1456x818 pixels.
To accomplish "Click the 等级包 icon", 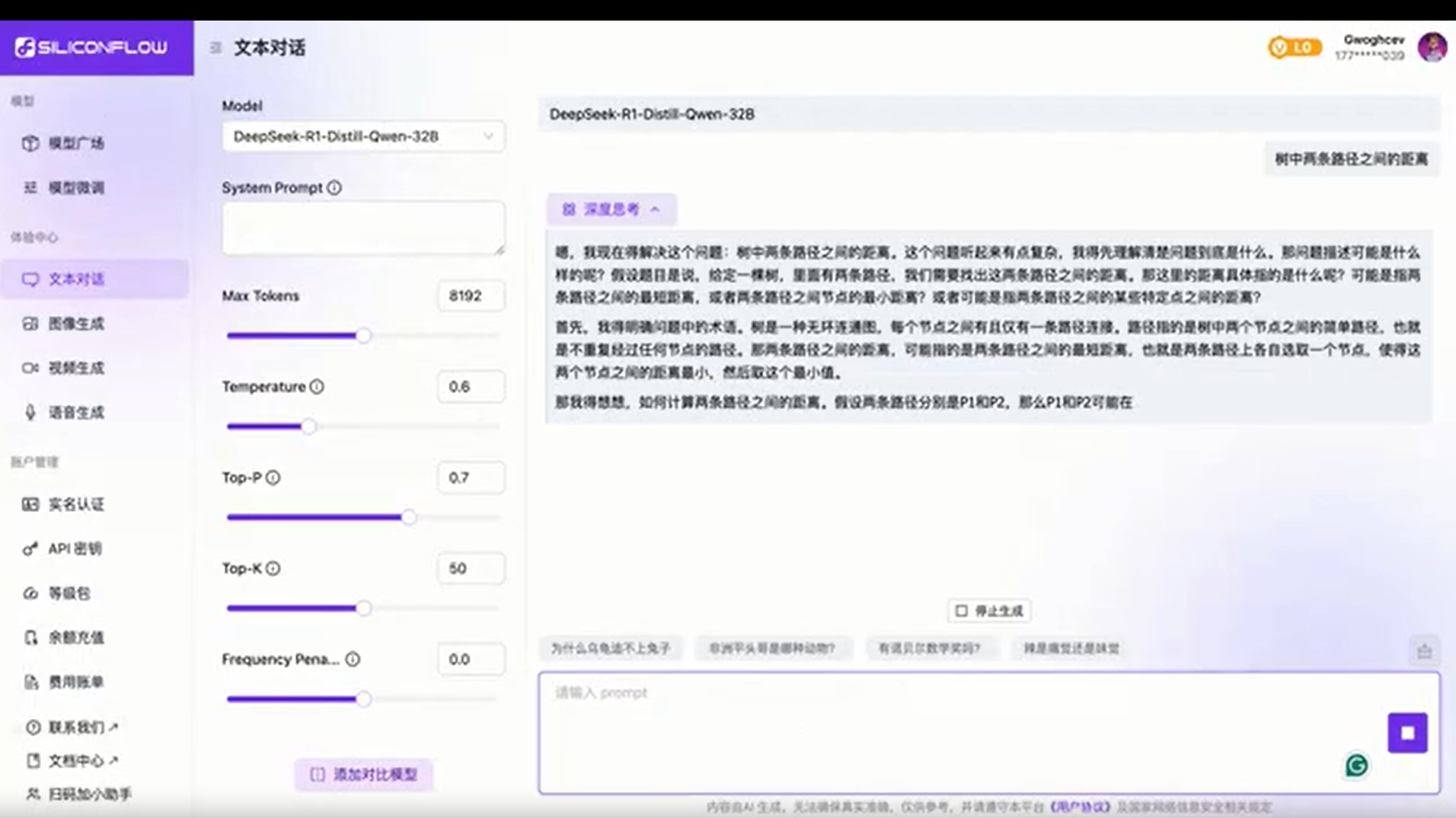I will (30, 593).
